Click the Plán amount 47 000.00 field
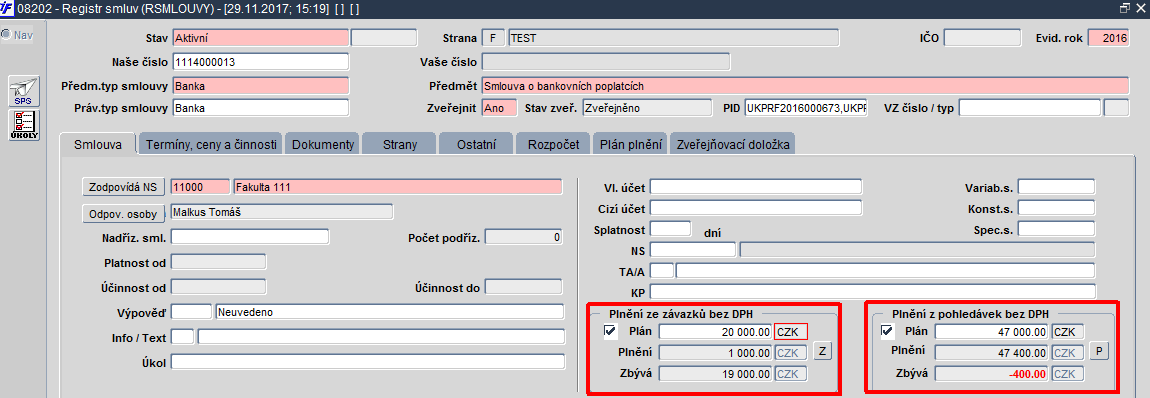 click(x=992, y=331)
